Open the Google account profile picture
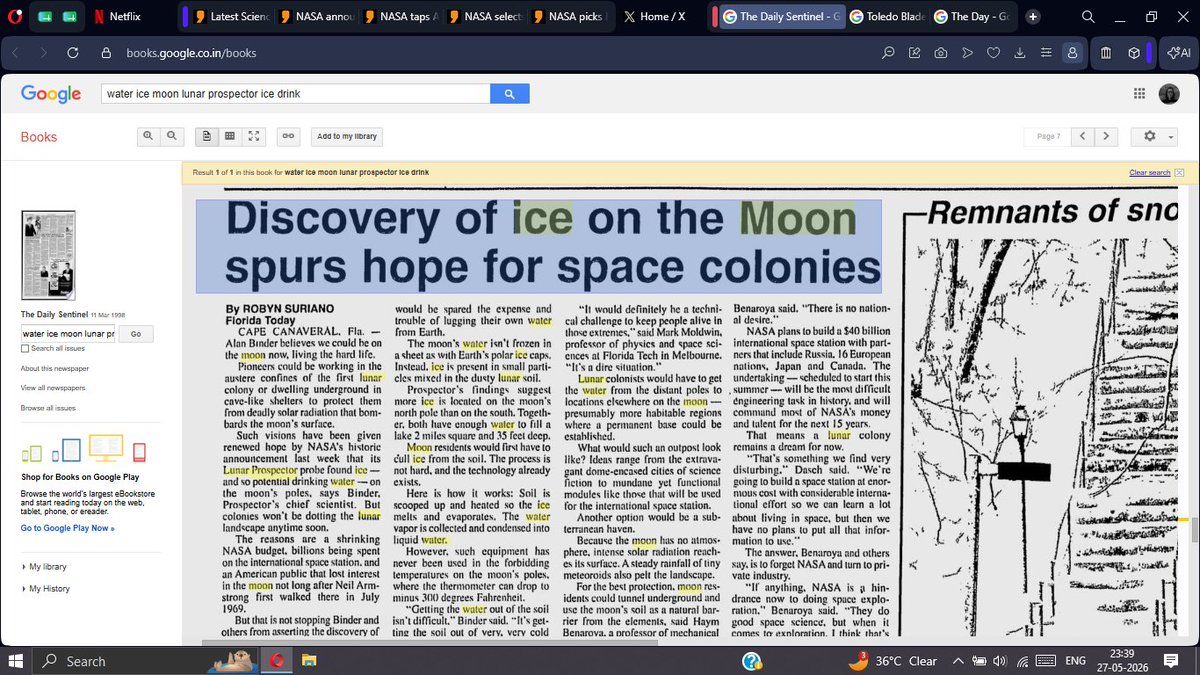 1171,93
